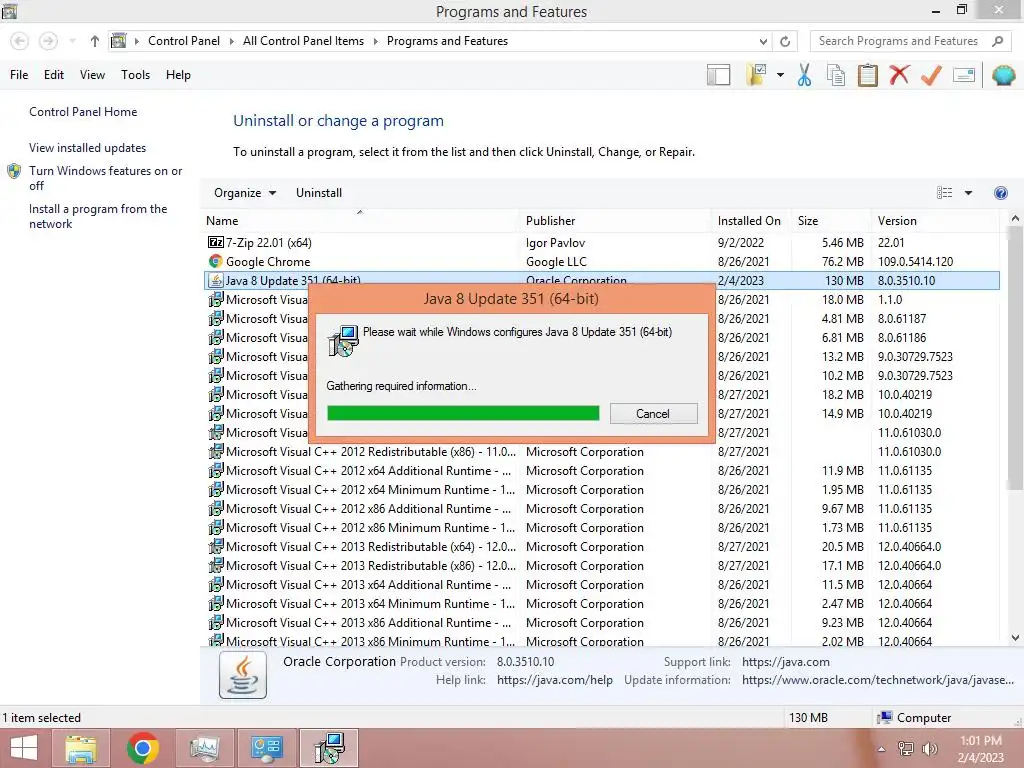This screenshot has width=1024, height=768.
Task: Click the folder options toolbar icon
Action: click(756, 75)
